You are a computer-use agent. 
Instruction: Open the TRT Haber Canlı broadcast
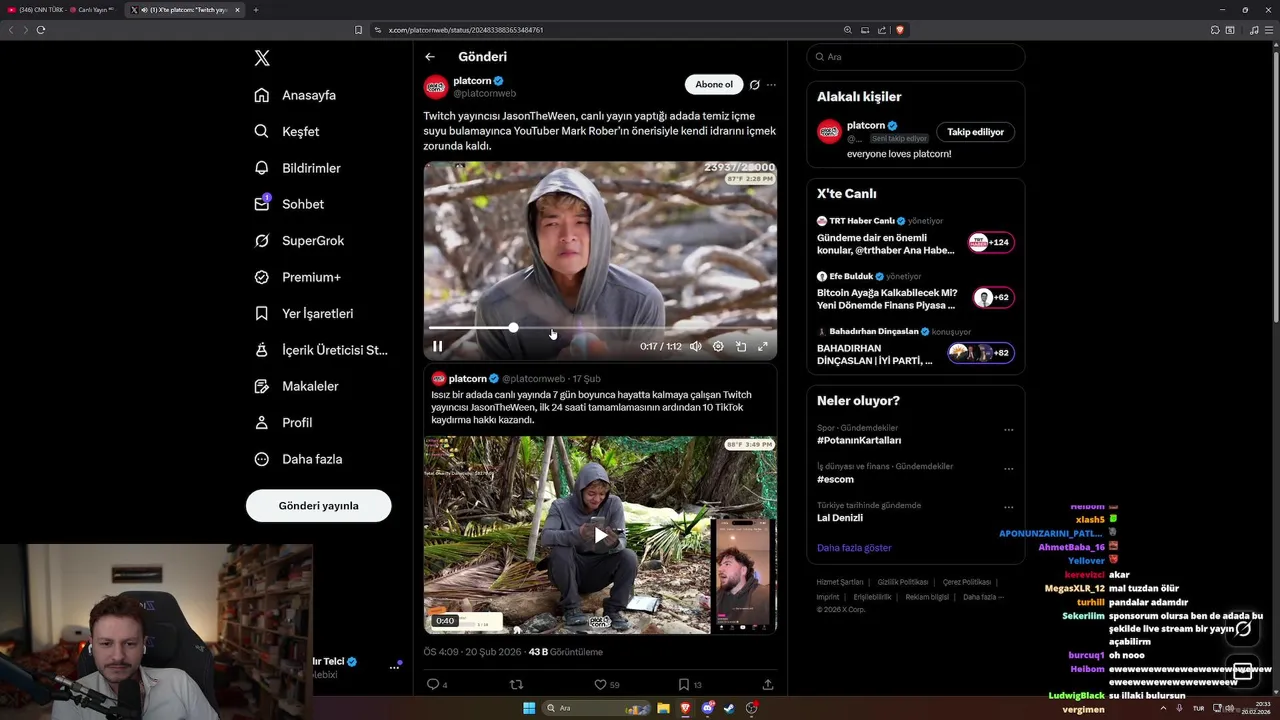915,236
